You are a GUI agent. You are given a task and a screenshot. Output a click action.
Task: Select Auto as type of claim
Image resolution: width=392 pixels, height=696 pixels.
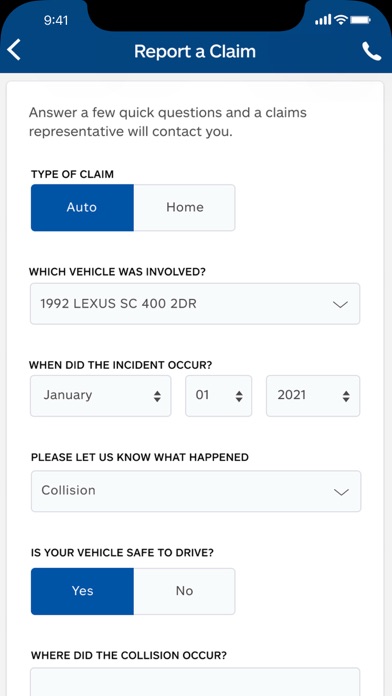pos(82,208)
